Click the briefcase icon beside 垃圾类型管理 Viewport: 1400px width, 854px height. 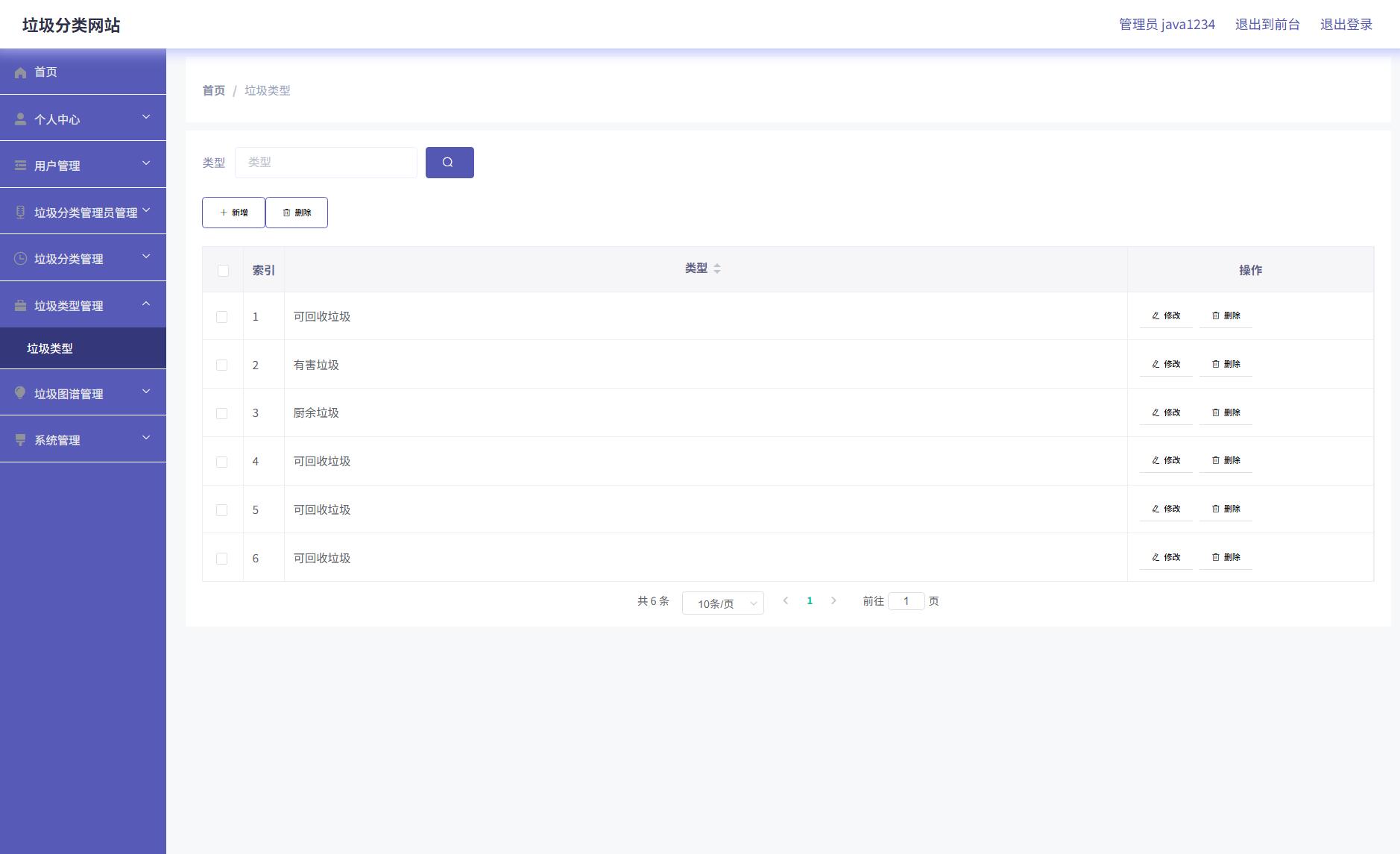coord(21,306)
